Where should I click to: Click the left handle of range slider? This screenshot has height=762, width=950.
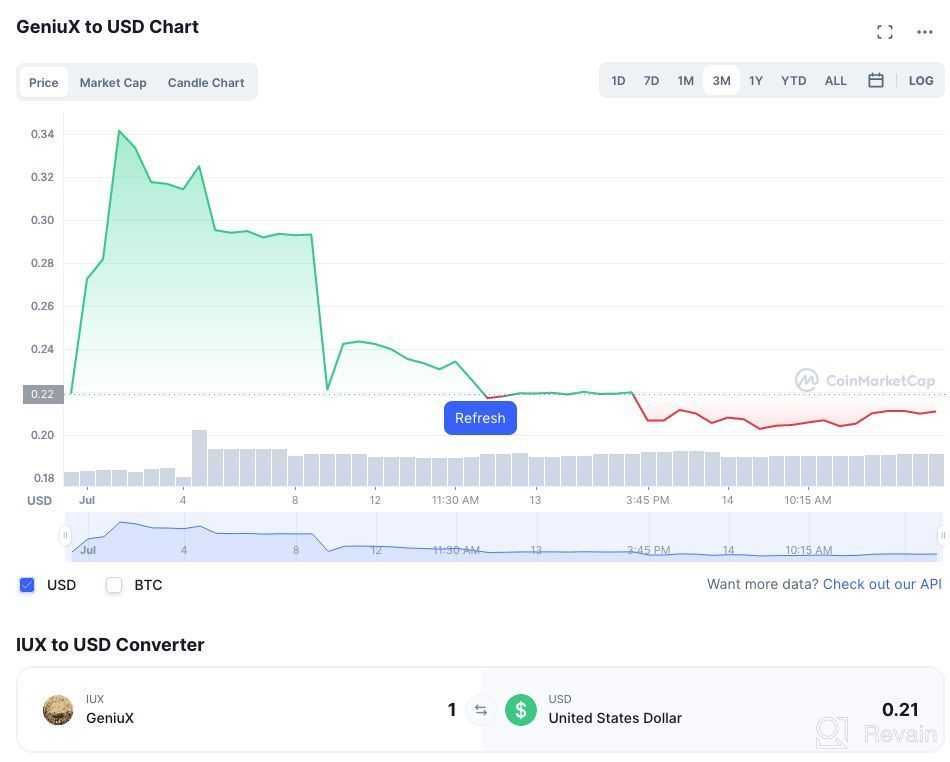click(65, 535)
